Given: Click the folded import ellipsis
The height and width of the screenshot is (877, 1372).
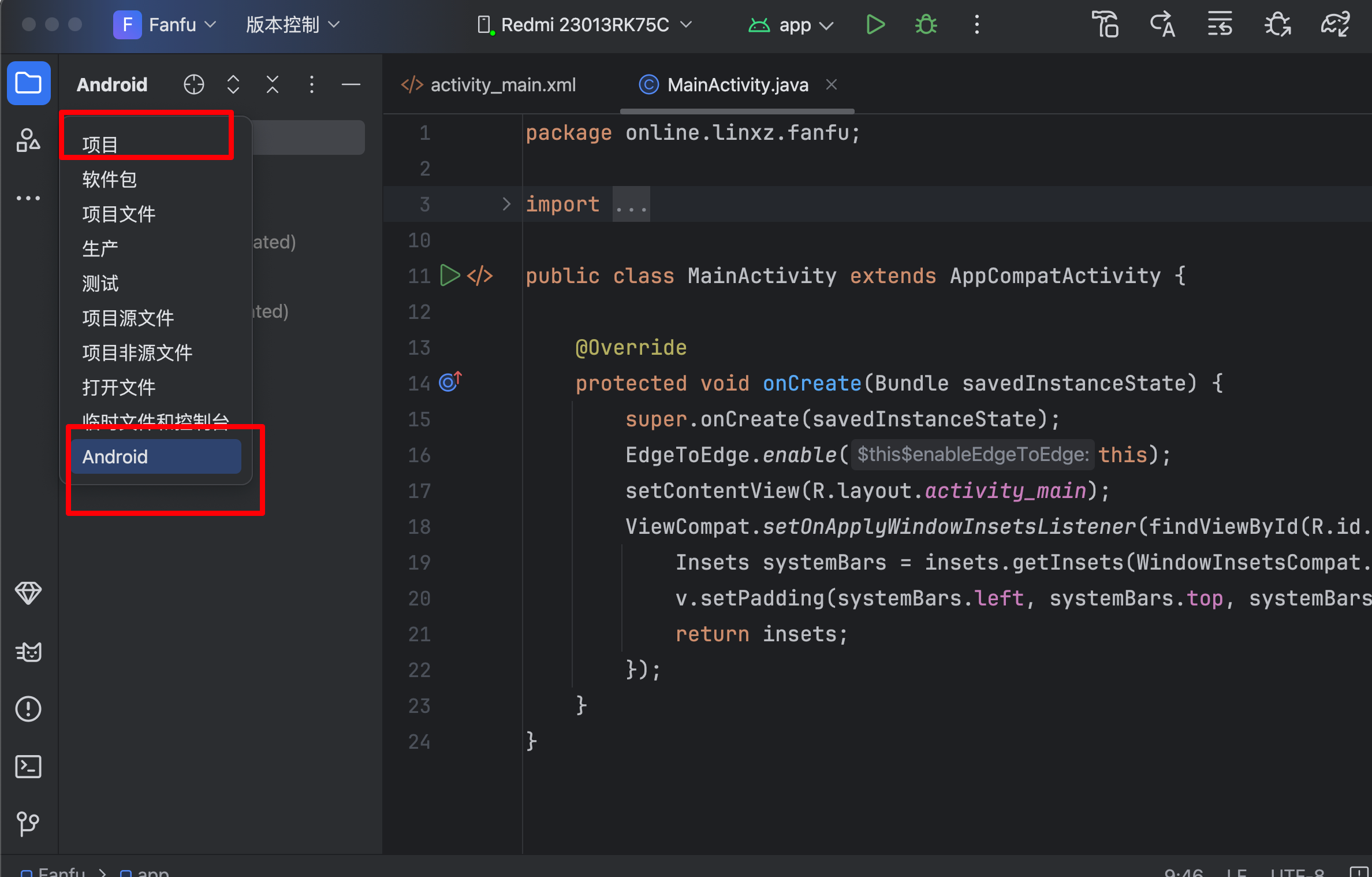Looking at the screenshot, I should [631, 204].
